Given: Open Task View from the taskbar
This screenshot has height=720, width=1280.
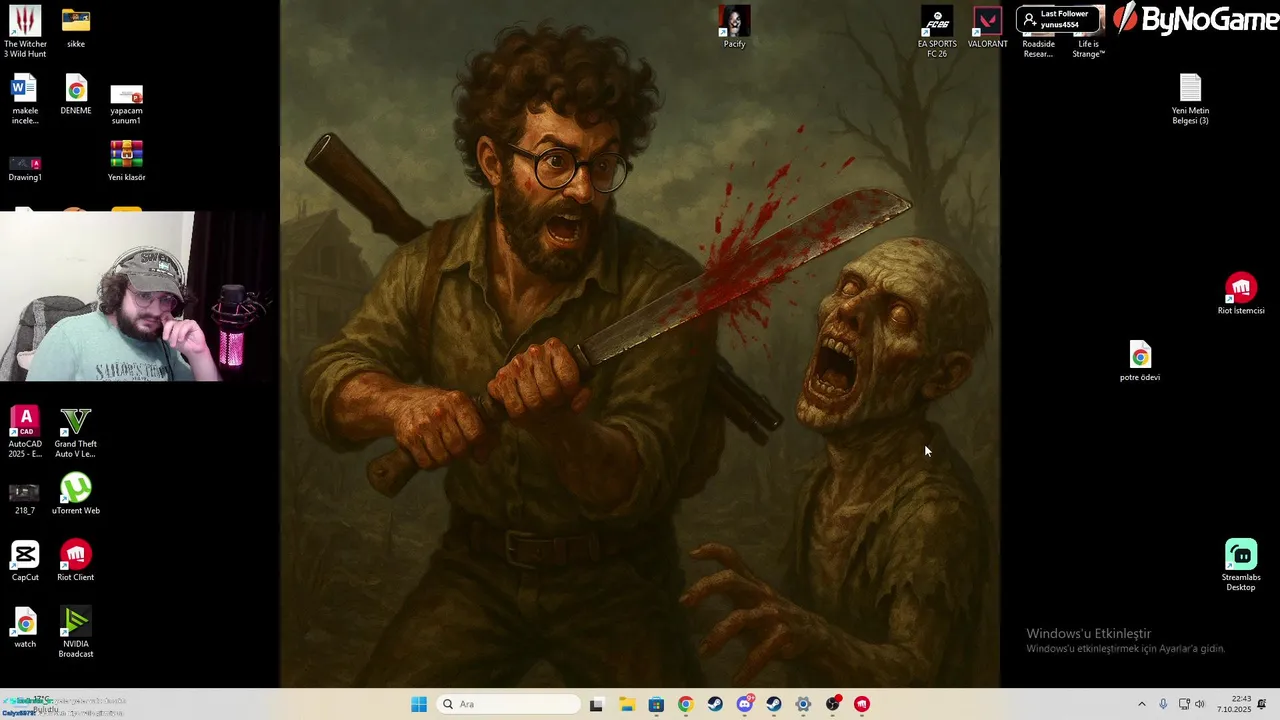Looking at the screenshot, I should [596, 704].
